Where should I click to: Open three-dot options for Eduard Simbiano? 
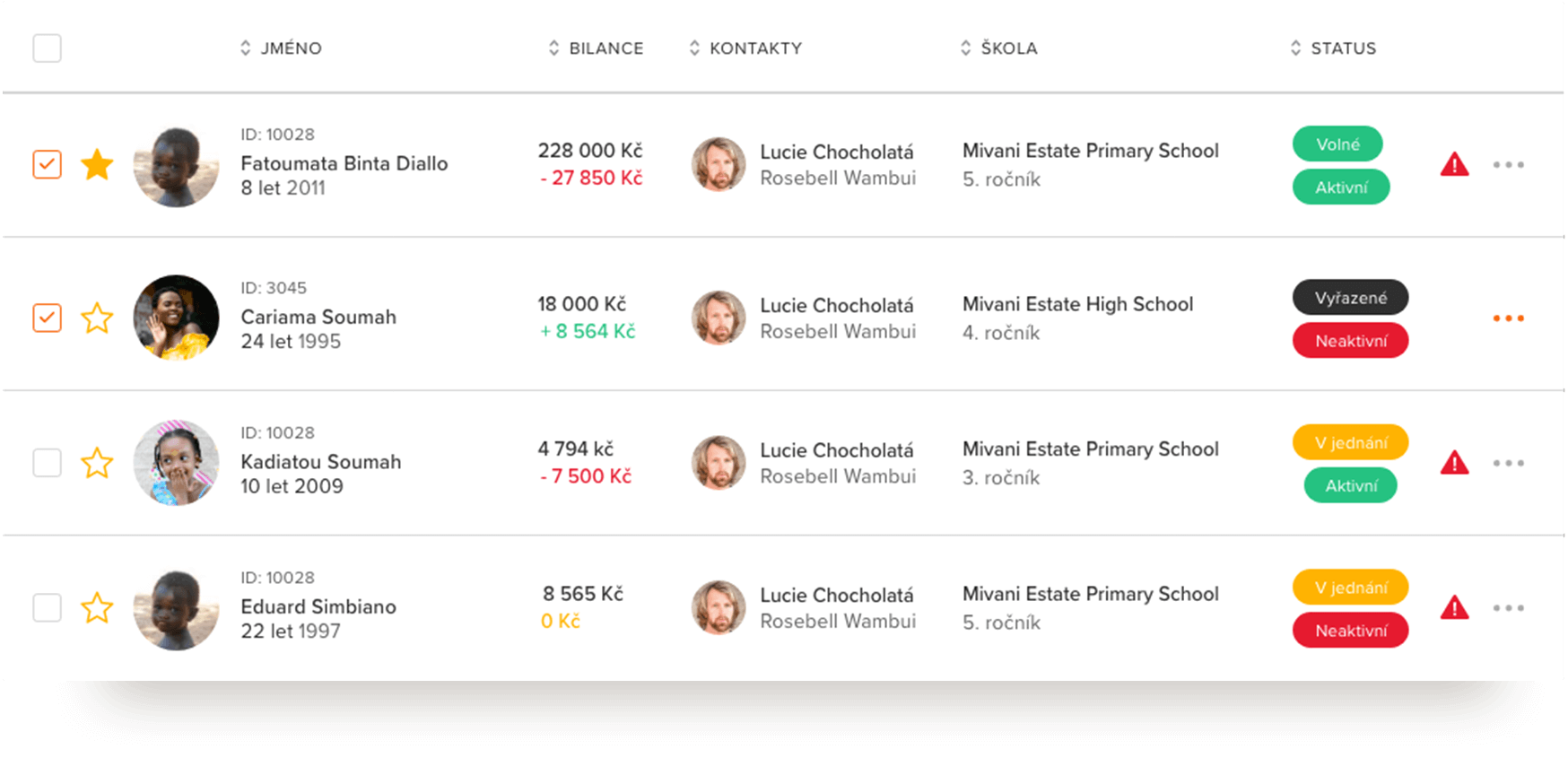point(1508,608)
